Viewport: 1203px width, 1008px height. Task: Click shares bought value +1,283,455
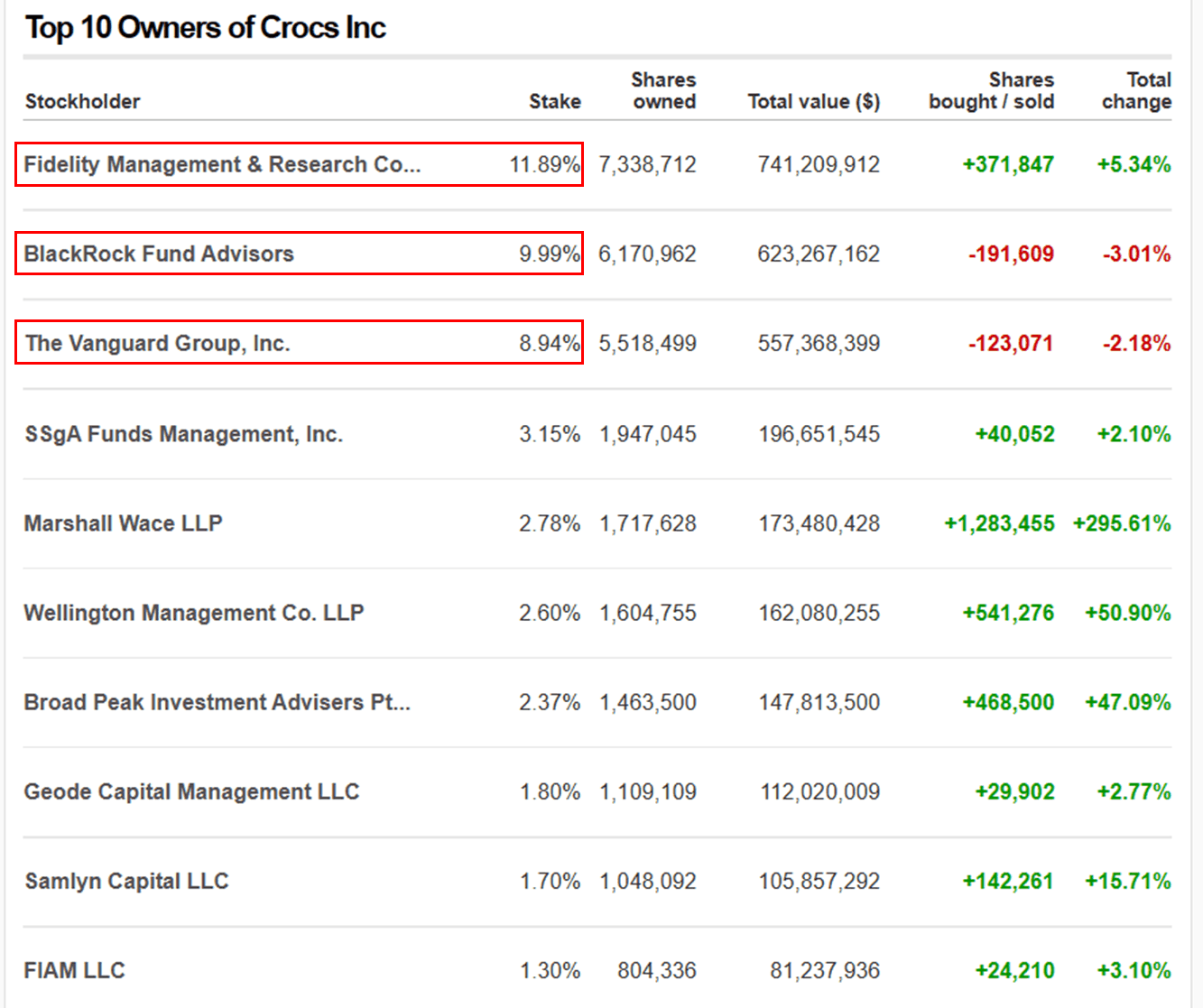tap(999, 523)
